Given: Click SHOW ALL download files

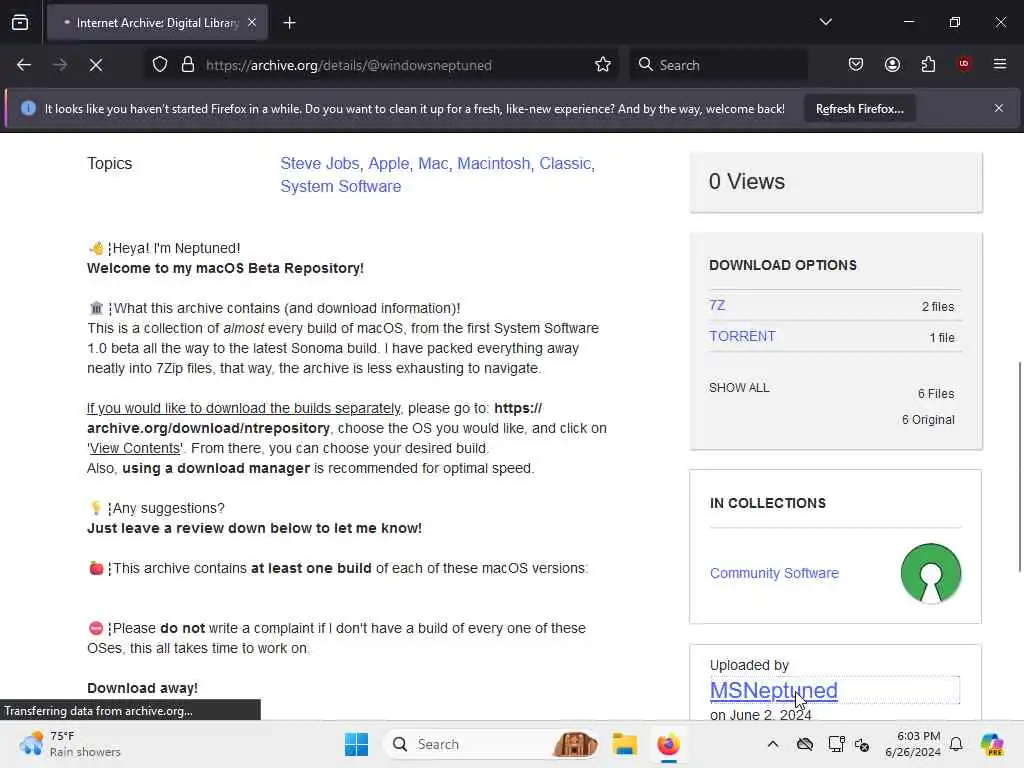Looking at the screenshot, I should (x=739, y=387).
